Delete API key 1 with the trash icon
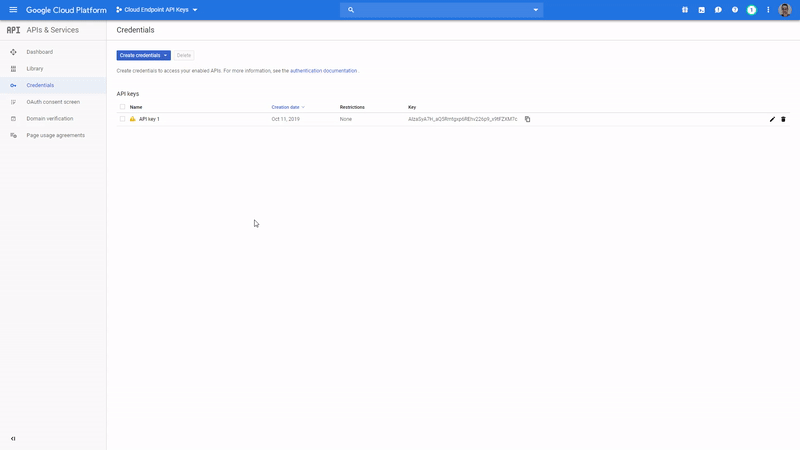800x450 pixels. pyautogui.click(x=783, y=119)
